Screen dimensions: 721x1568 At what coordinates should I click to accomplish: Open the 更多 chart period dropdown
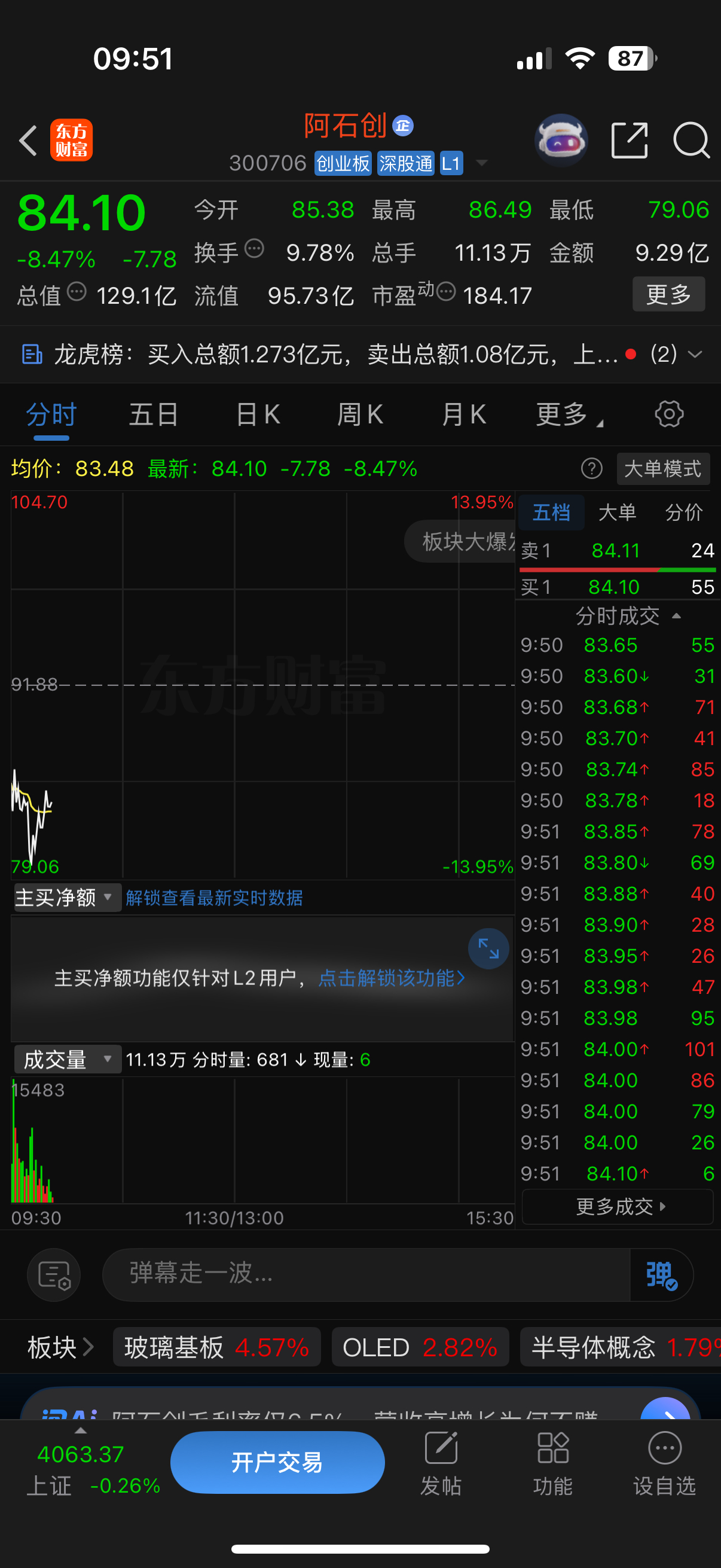(569, 414)
